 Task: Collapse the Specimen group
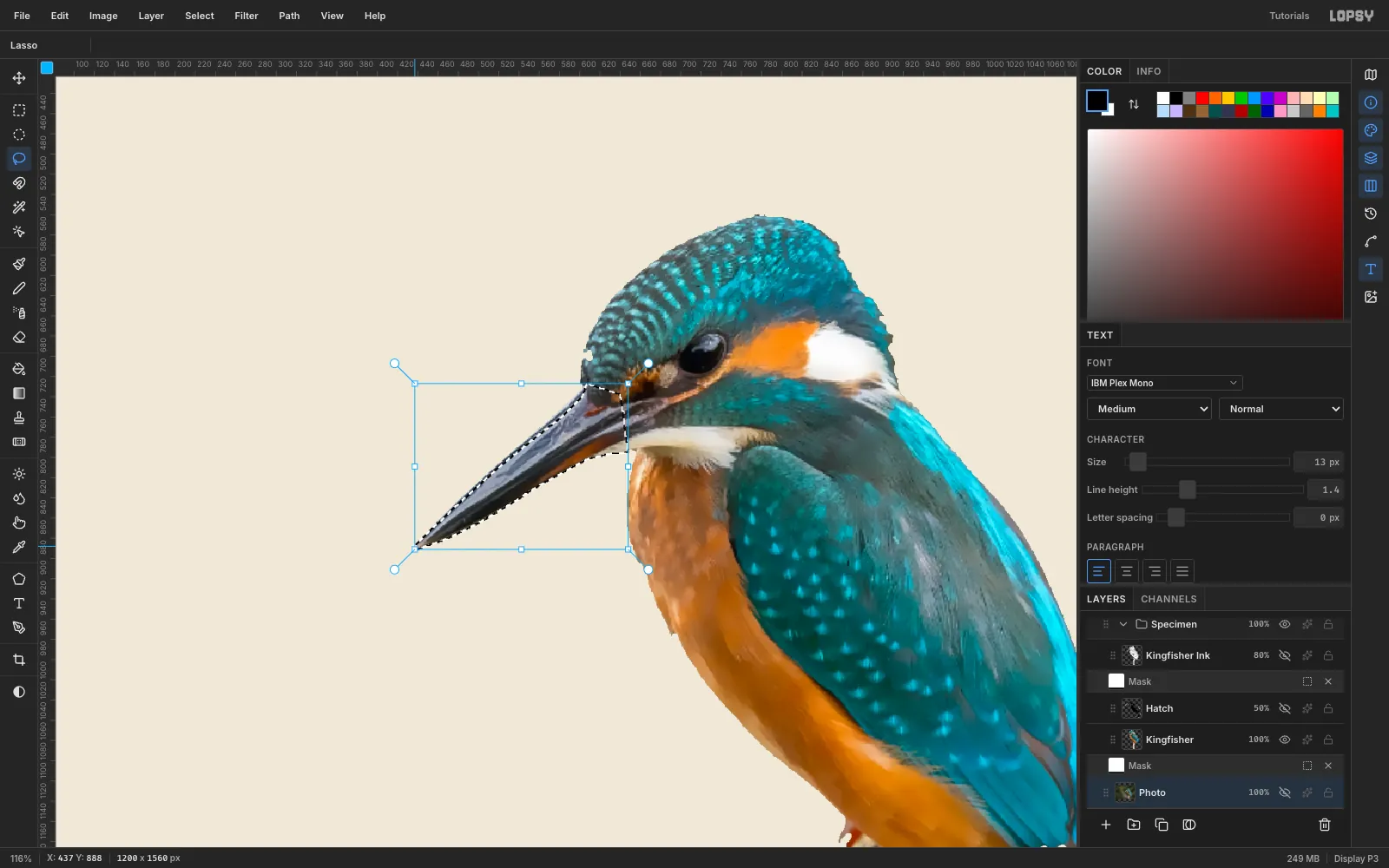1123,624
